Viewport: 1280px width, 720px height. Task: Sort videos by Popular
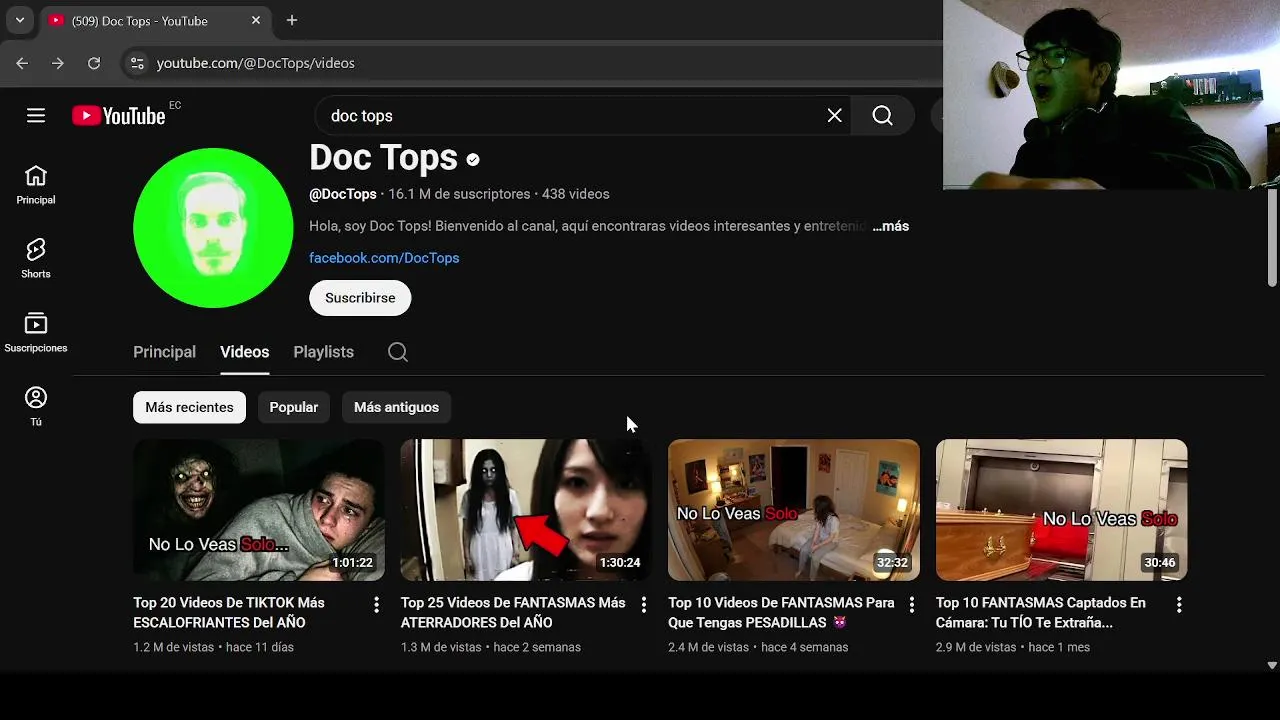tap(294, 407)
